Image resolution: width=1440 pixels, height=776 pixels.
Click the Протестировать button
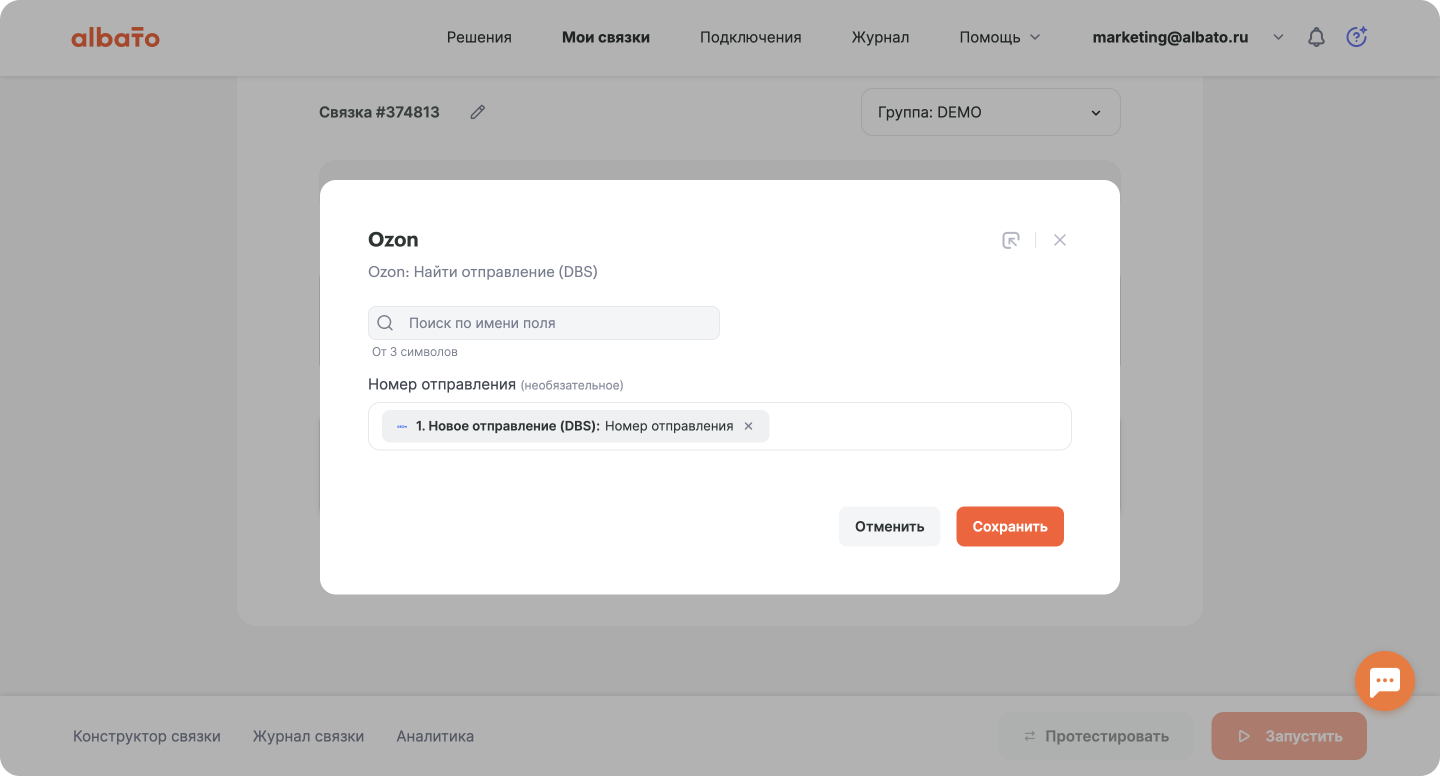1096,736
